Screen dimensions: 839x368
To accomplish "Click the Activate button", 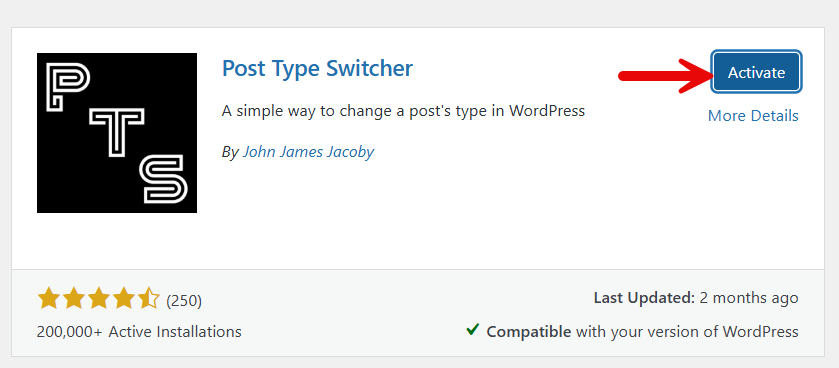I will (756, 72).
